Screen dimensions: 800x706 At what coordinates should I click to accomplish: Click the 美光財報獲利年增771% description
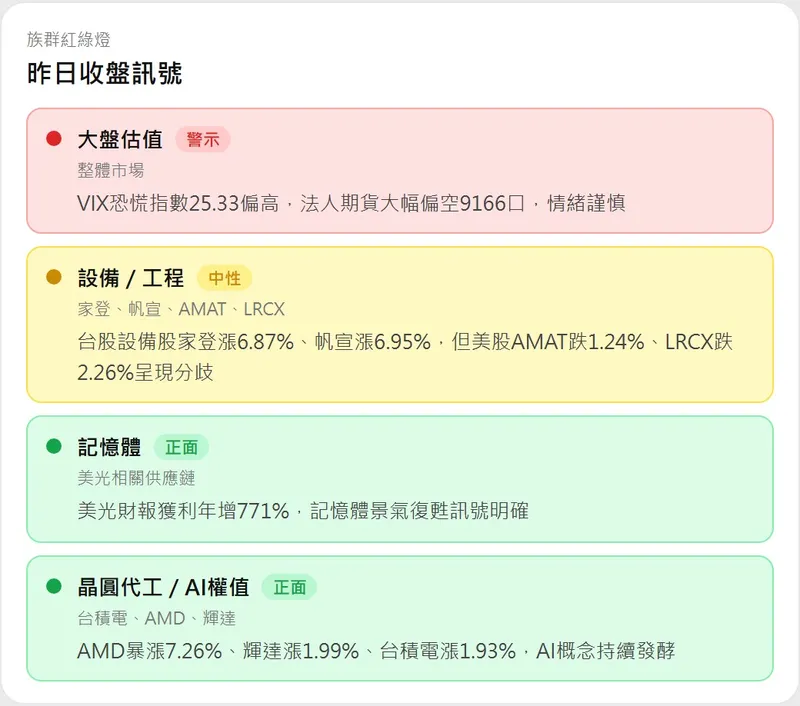tap(302, 511)
